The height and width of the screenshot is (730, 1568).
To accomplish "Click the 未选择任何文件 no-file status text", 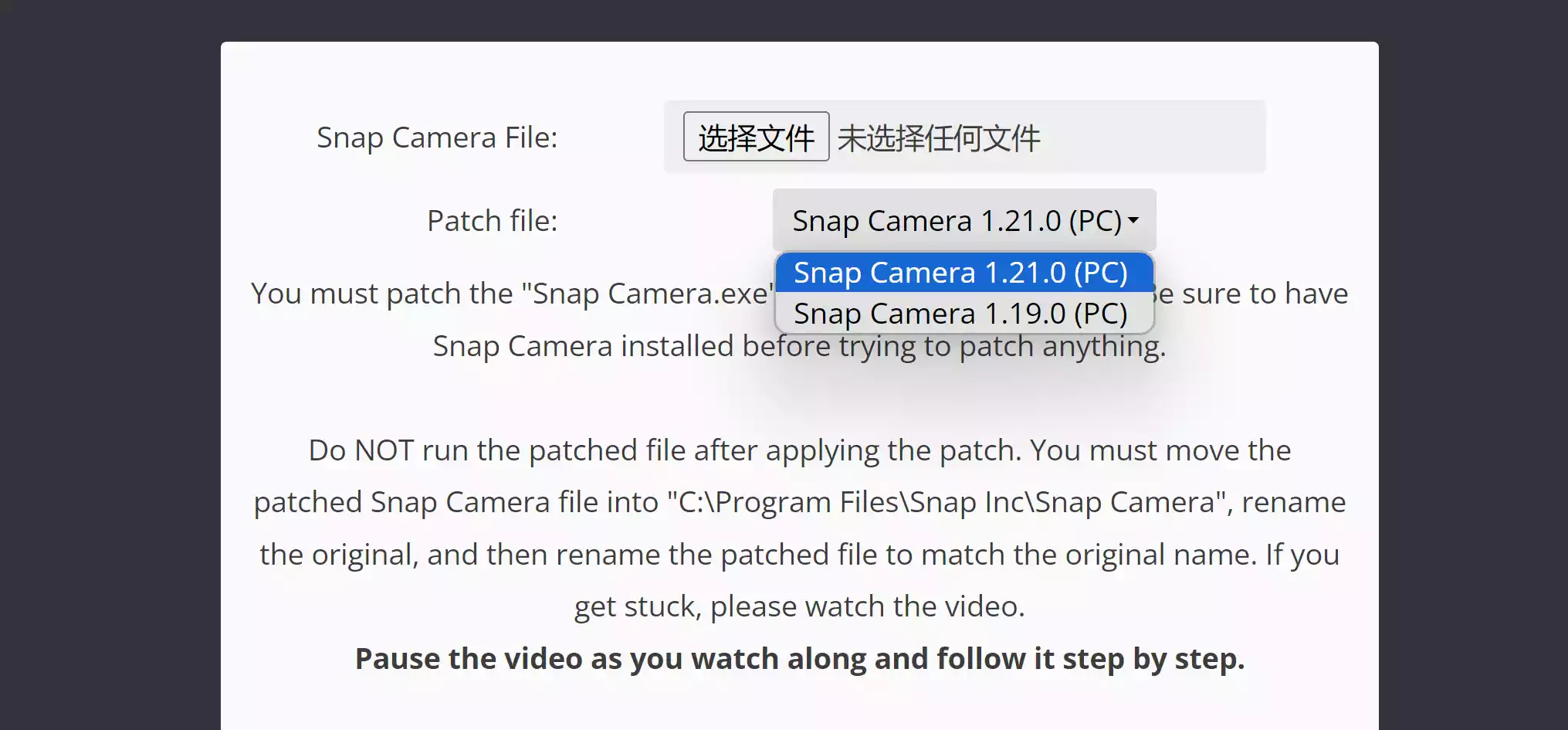I will pos(939,138).
